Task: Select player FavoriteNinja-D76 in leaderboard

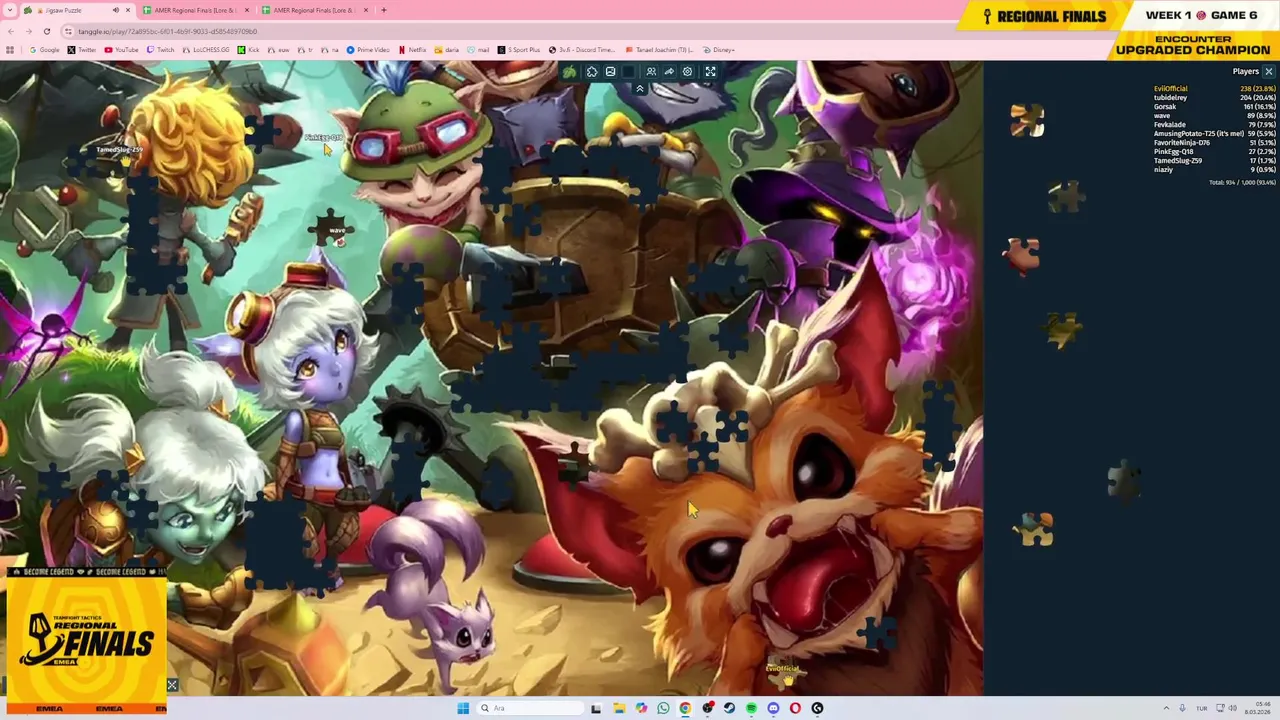Action: pos(1182,143)
